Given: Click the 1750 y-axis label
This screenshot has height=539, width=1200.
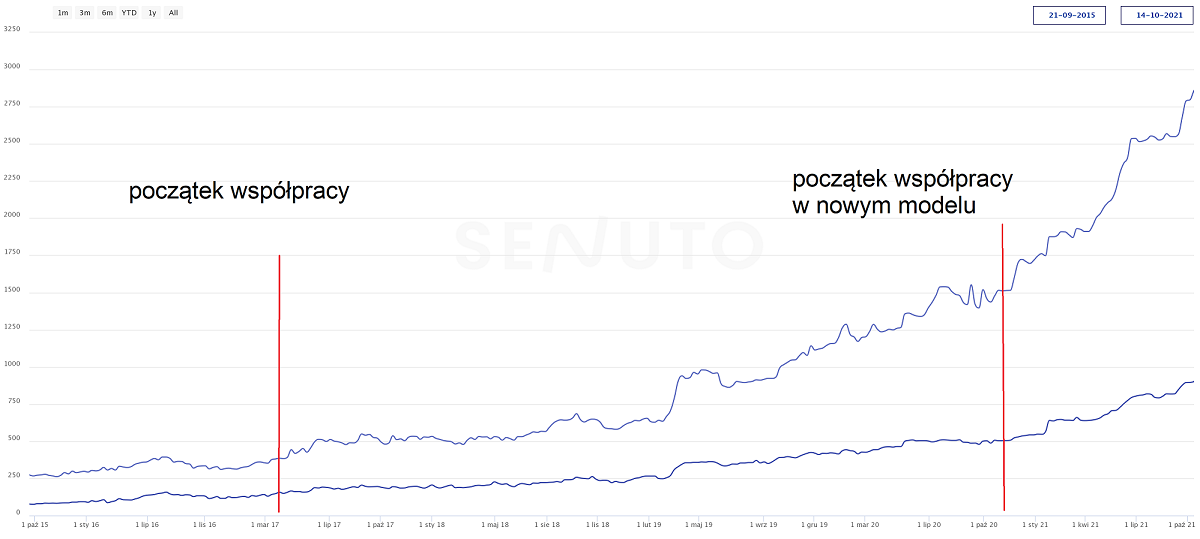Looking at the screenshot, I should point(12,254).
